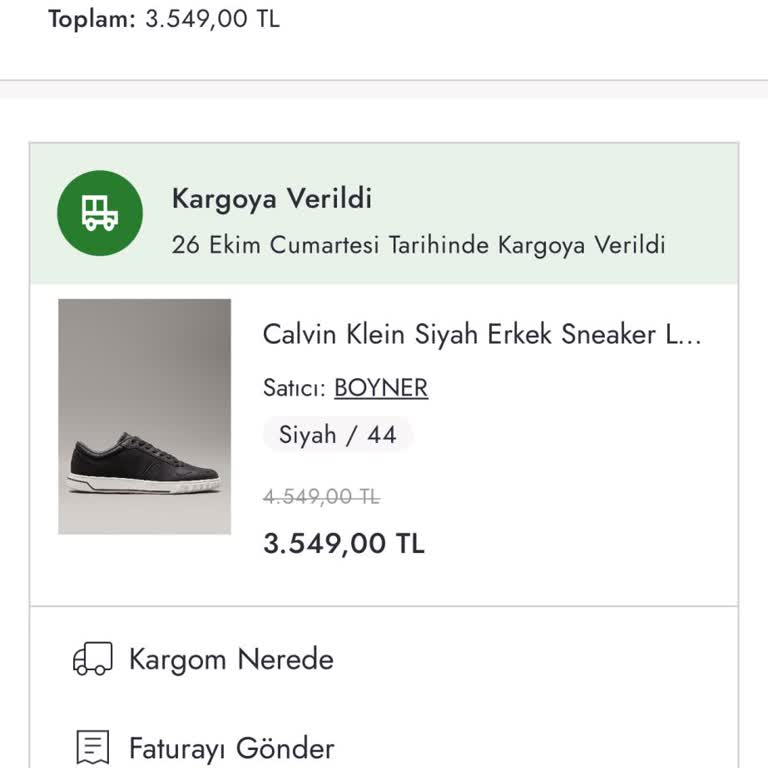Click the Toplam amount 3.549,00 TL
768x768 pixels.
[213, 19]
